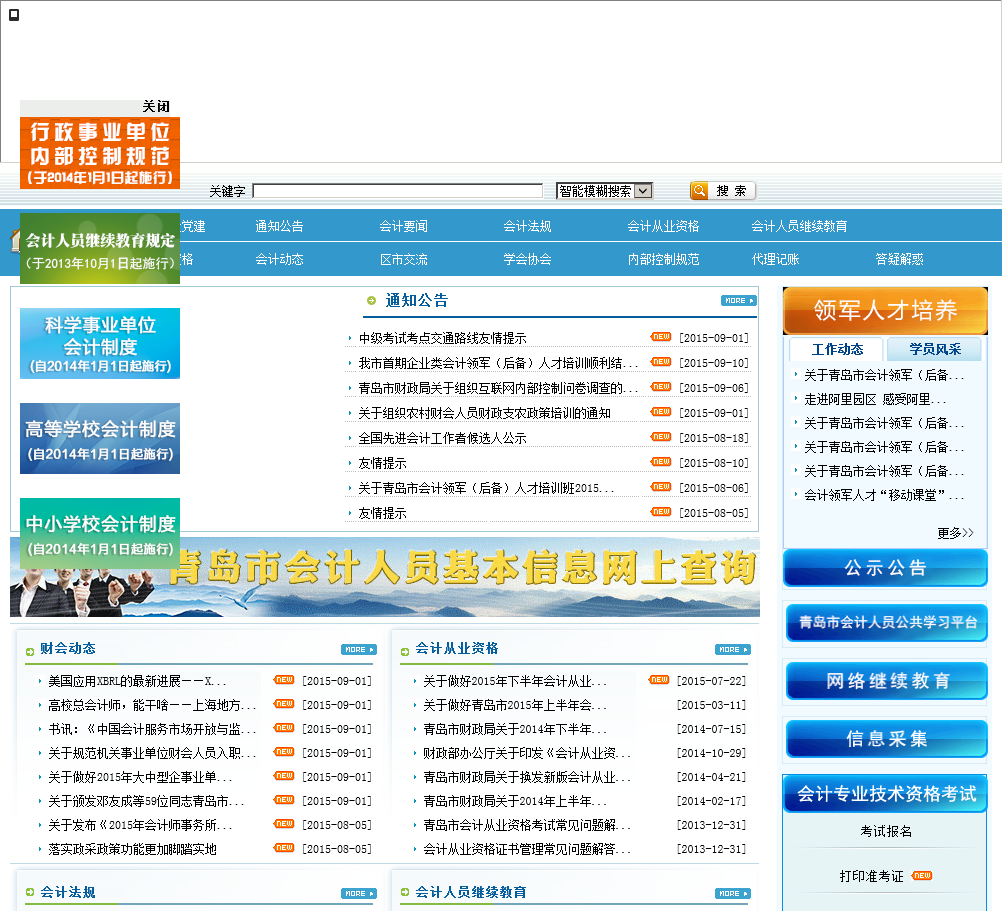The width and height of the screenshot is (1002, 911).
Task: Click MORE icon beside 通知公告 heading
Action: click(x=739, y=301)
